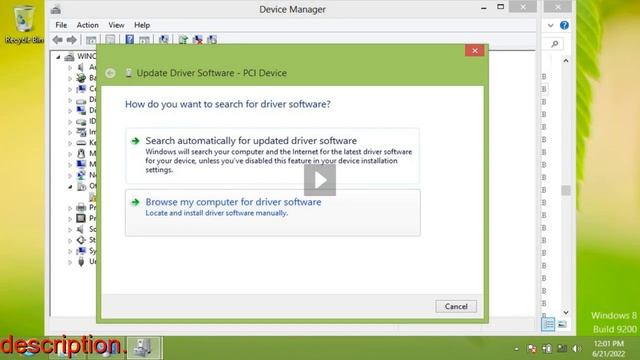
Task: Select the Display adapters icon in tree
Action: (x=81, y=110)
